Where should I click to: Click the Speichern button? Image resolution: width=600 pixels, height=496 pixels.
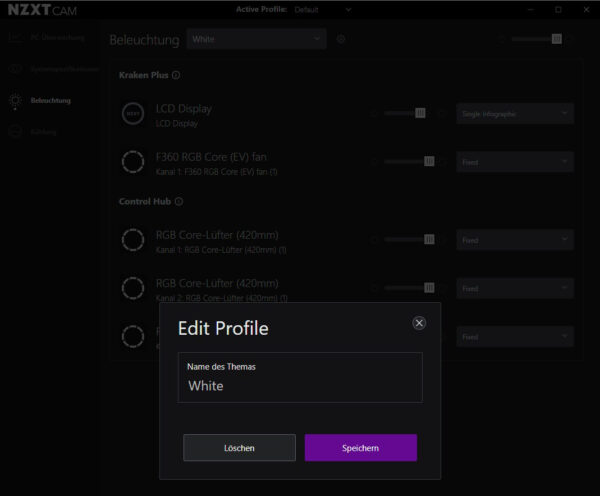point(360,448)
